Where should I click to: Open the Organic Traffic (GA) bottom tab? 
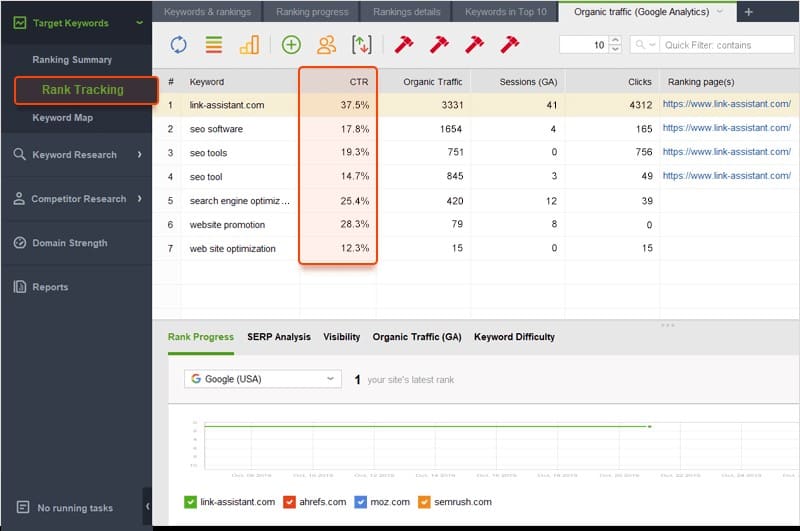[417, 337]
